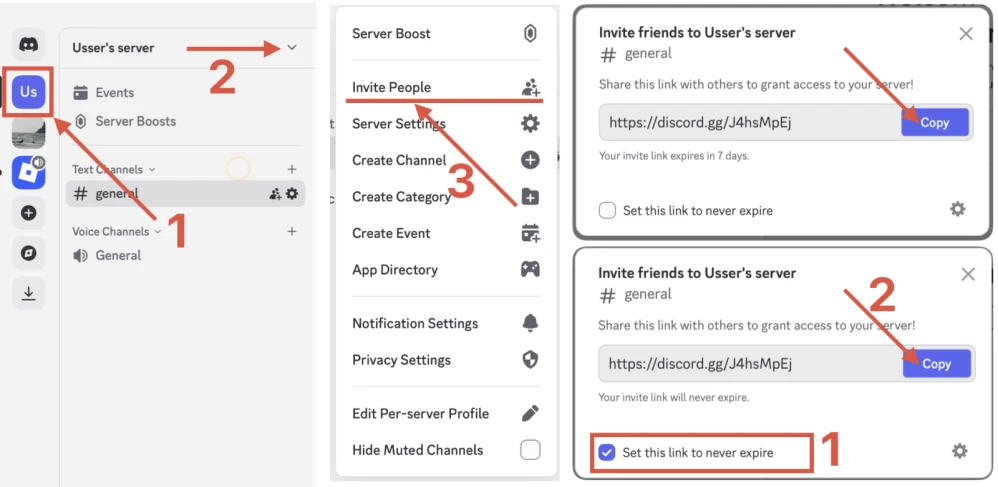Open the Explore servers compass icon
The height and width of the screenshot is (487, 998).
click(28, 253)
